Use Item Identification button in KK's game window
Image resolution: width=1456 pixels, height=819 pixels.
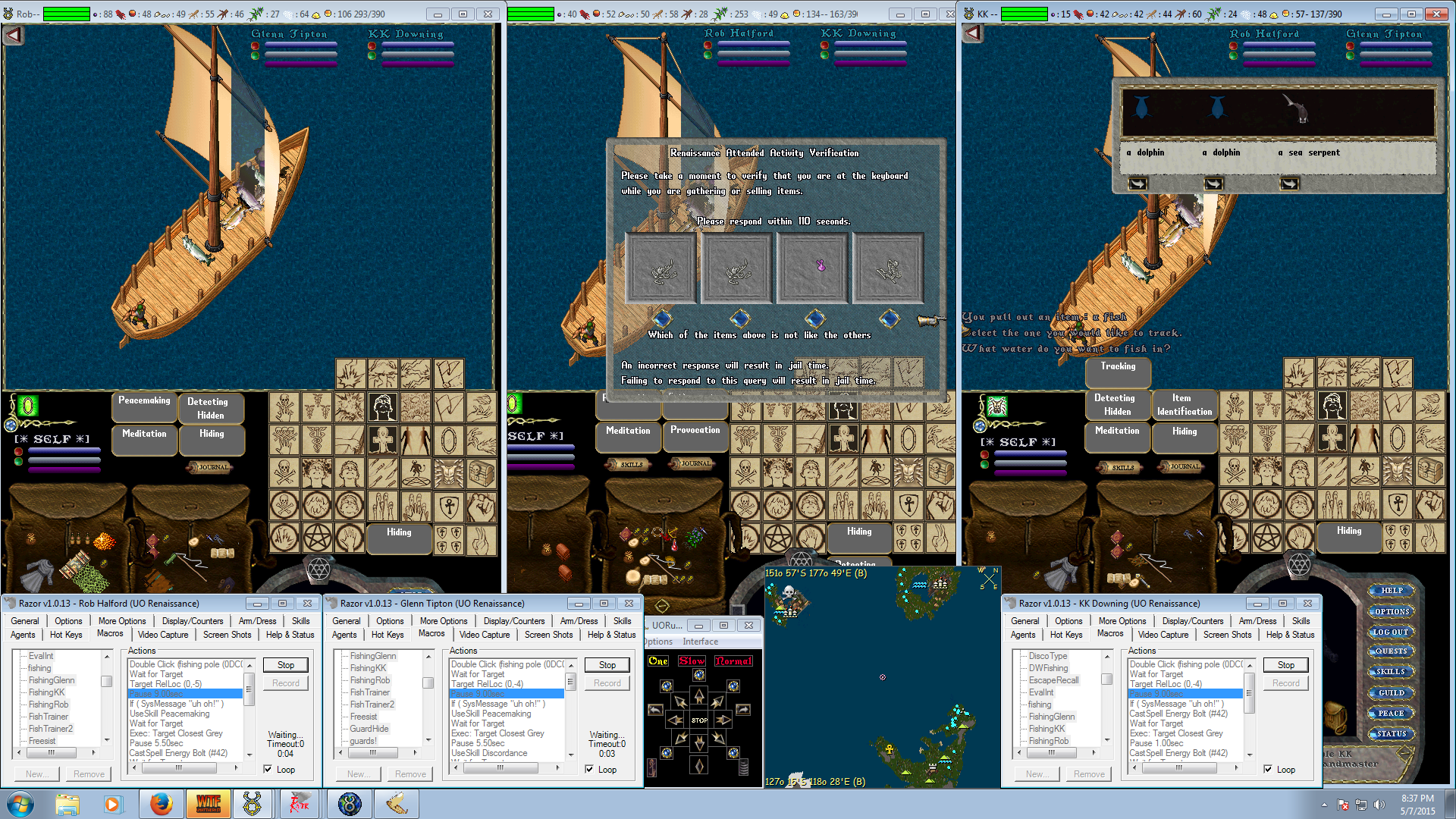point(1184,405)
